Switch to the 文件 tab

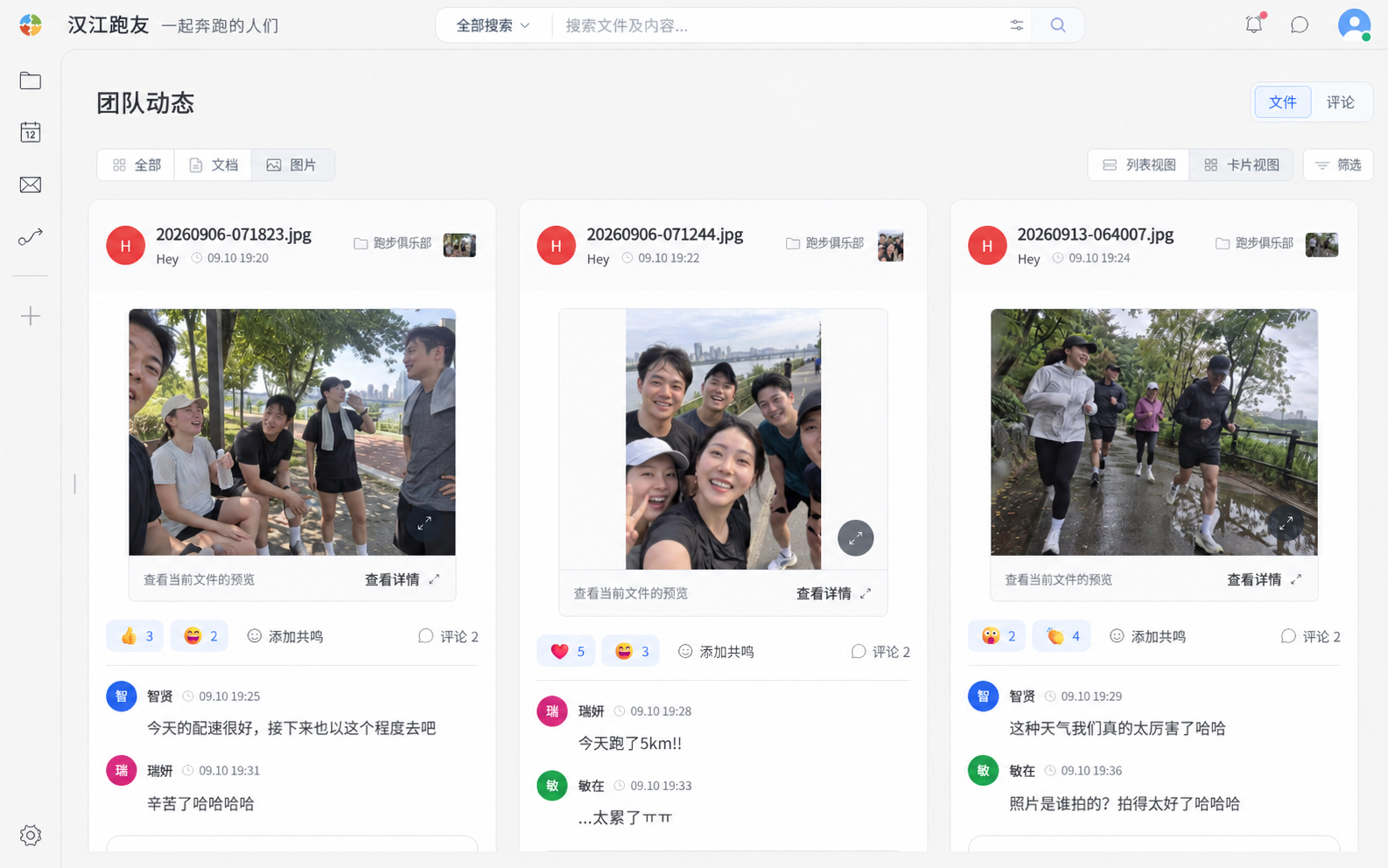pyautogui.click(x=1282, y=102)
